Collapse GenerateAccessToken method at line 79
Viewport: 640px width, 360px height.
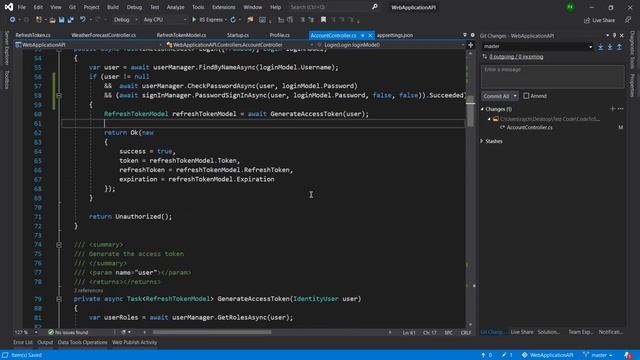coord(59,299)
